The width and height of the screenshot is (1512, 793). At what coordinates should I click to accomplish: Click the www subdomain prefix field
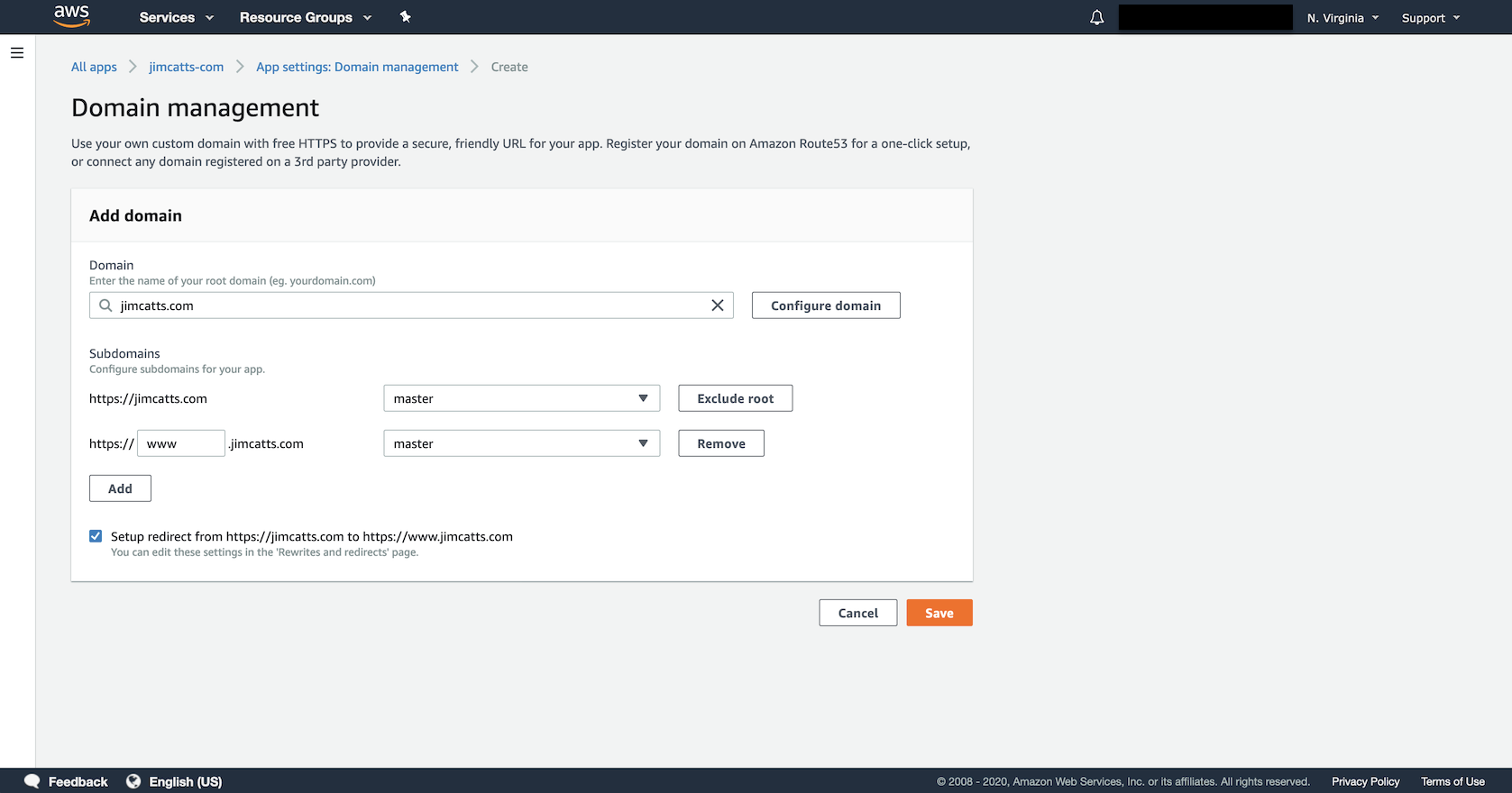pos(181,443)
